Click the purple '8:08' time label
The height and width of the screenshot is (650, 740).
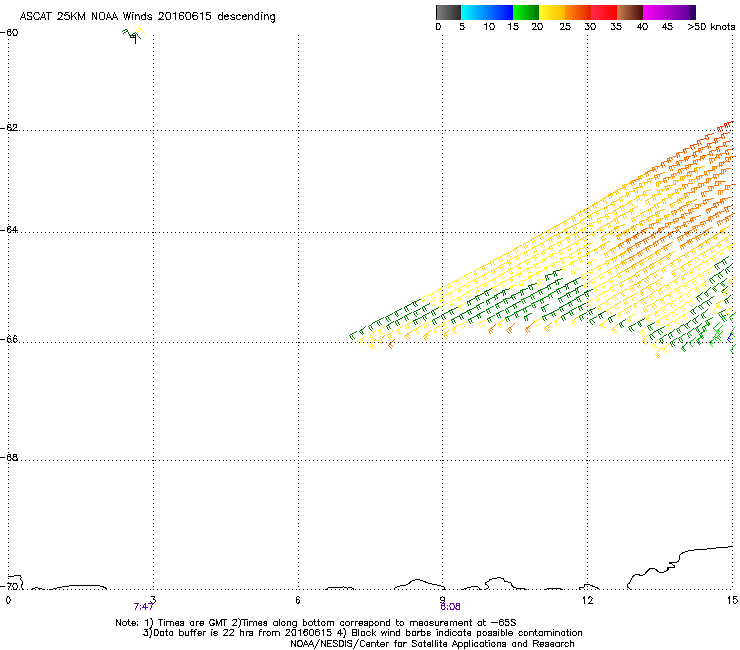point(450,607)
